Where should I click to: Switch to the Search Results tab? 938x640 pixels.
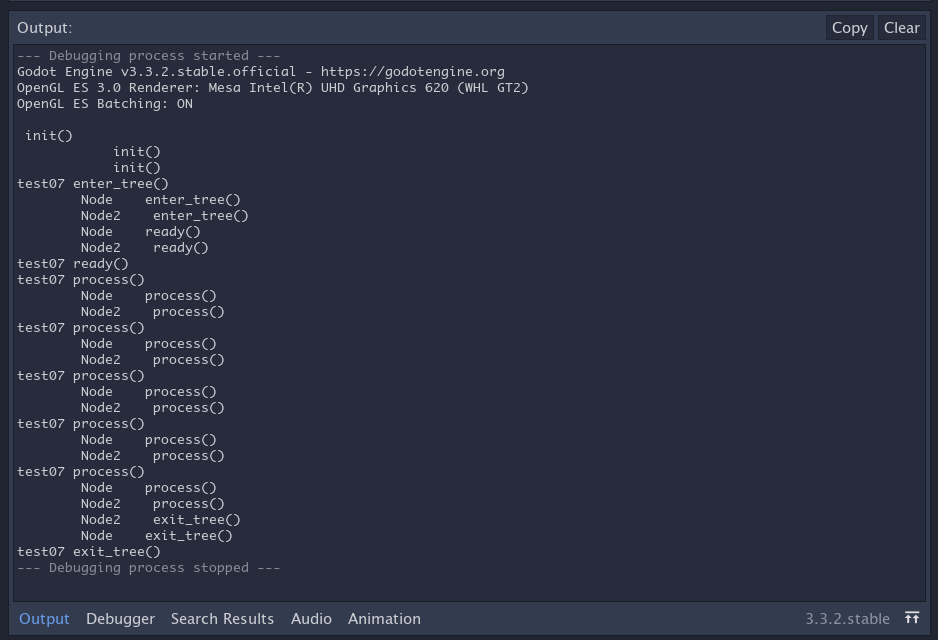222,618
